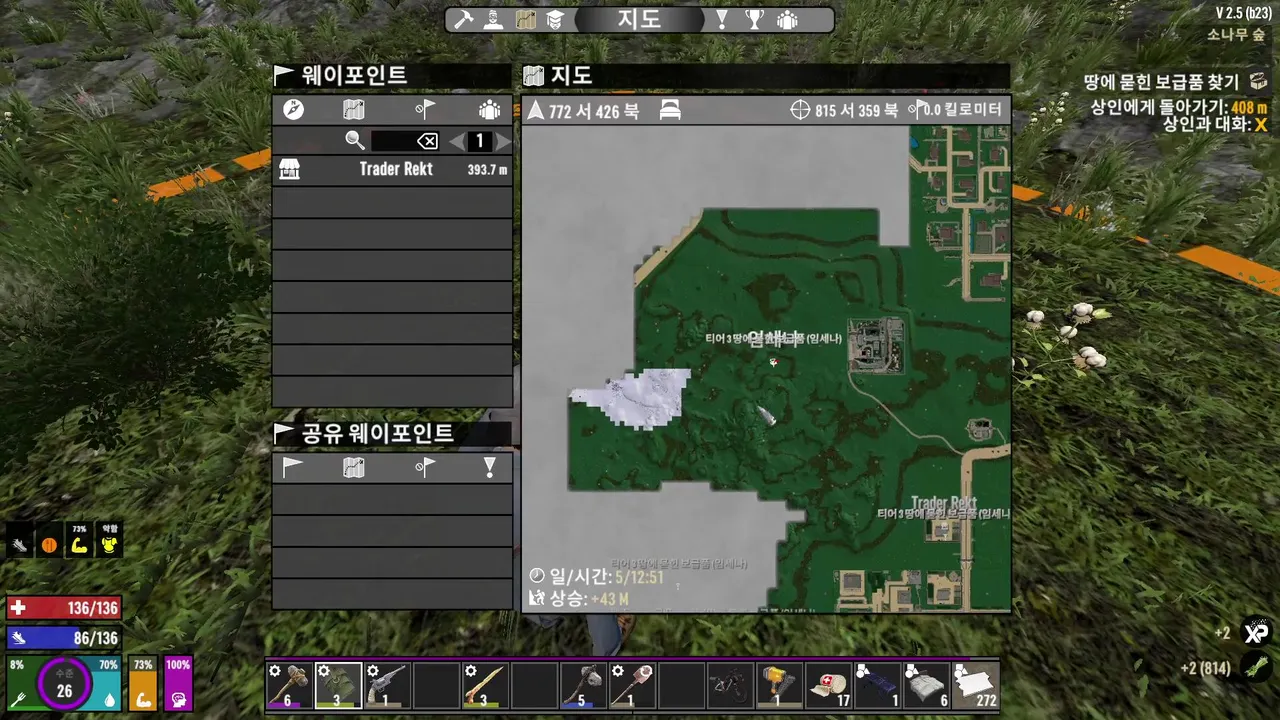Screen dimensions: 1280x720
Task: Click exclamation icon in shared waypoints toolbar
Action: [x=489, y=467]
